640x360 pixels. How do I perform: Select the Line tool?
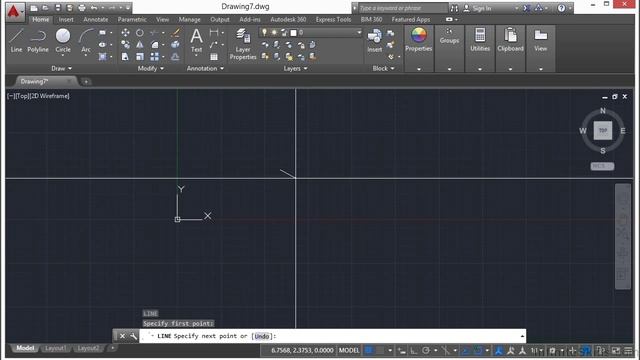(16, 40)
